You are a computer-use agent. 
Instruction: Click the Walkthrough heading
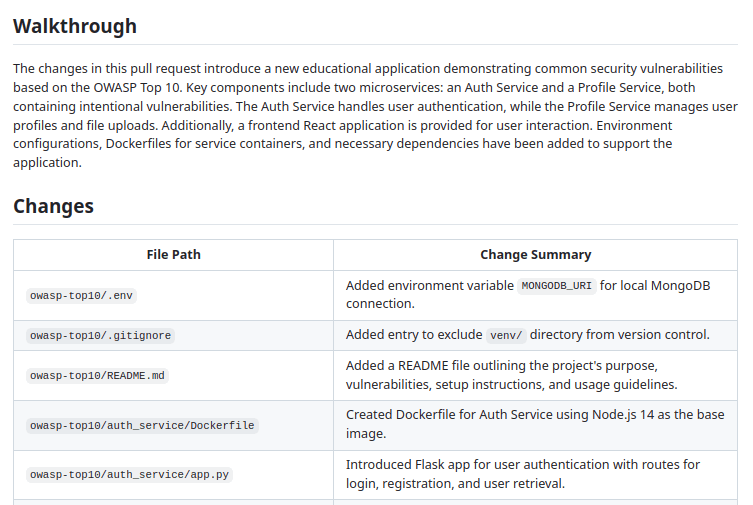click(75, 26)
